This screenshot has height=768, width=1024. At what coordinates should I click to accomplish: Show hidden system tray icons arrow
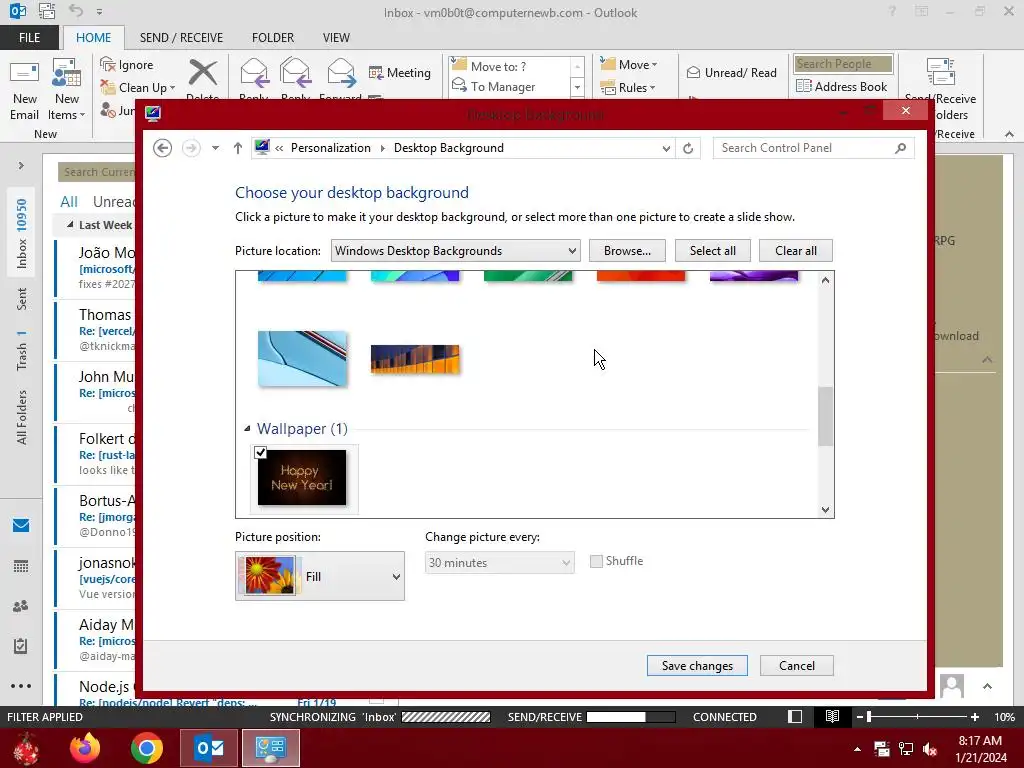857,749
